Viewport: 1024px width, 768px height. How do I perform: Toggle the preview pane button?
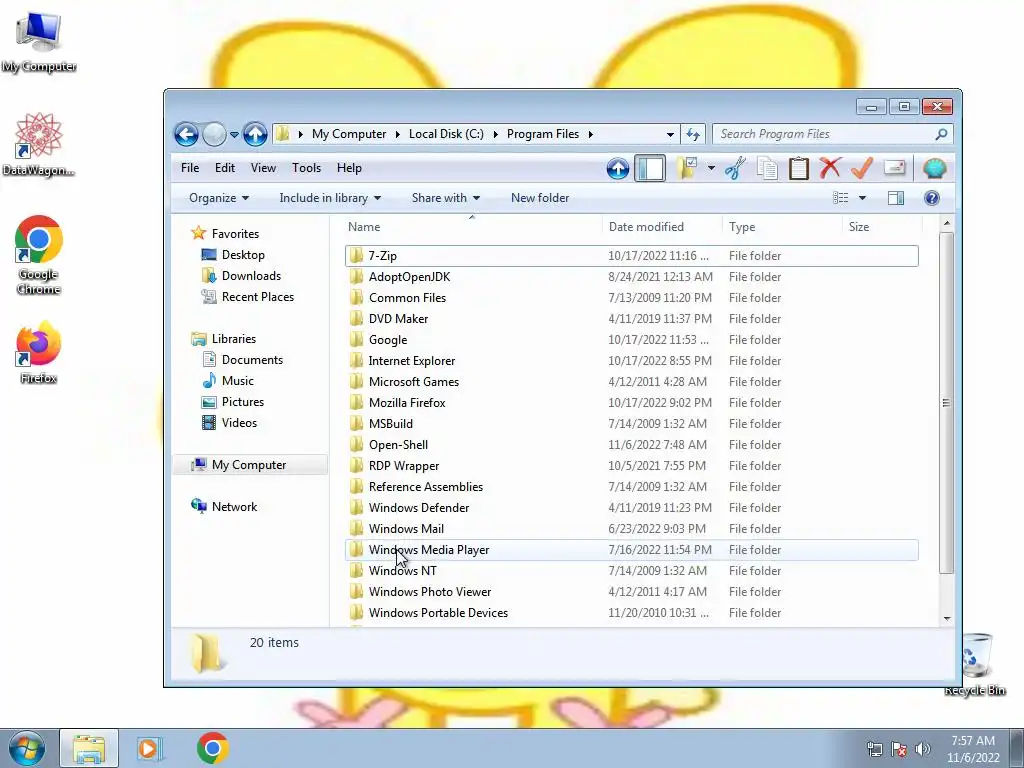pyautogui.click(x=896, y=198)
